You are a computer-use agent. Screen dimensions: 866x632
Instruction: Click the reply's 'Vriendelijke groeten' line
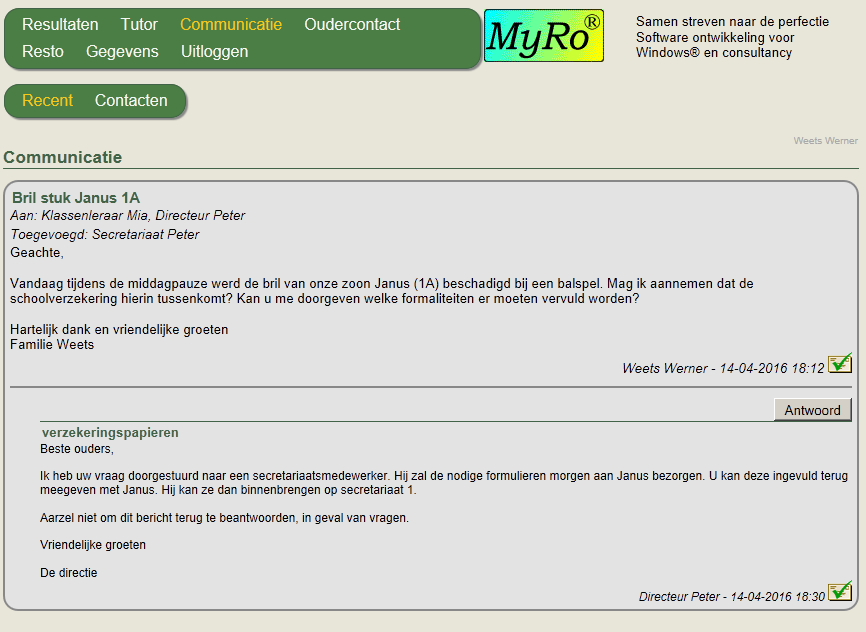tap(93, 545)
